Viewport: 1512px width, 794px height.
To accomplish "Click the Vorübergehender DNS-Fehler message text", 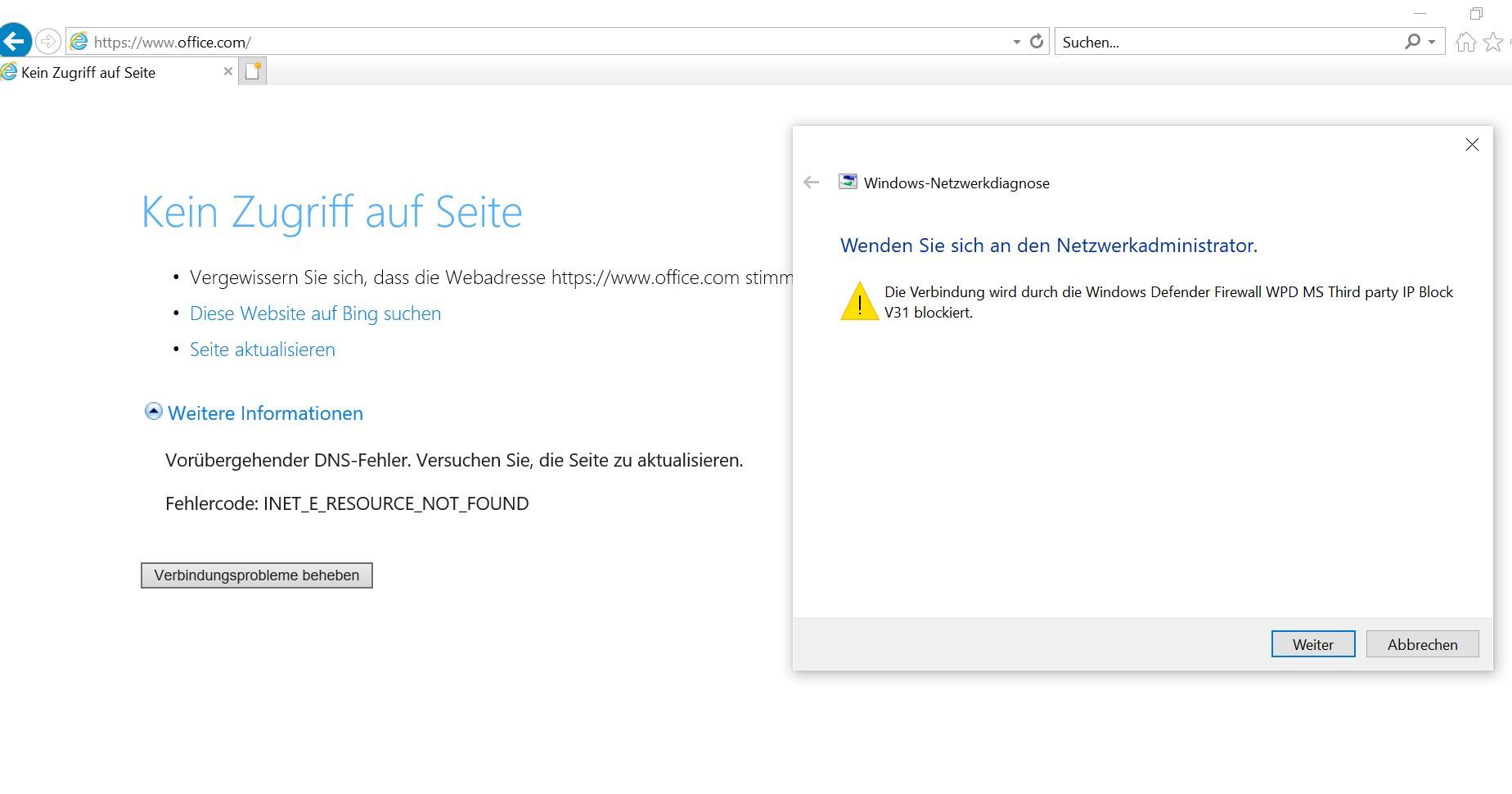I will (x=454, y=460).
